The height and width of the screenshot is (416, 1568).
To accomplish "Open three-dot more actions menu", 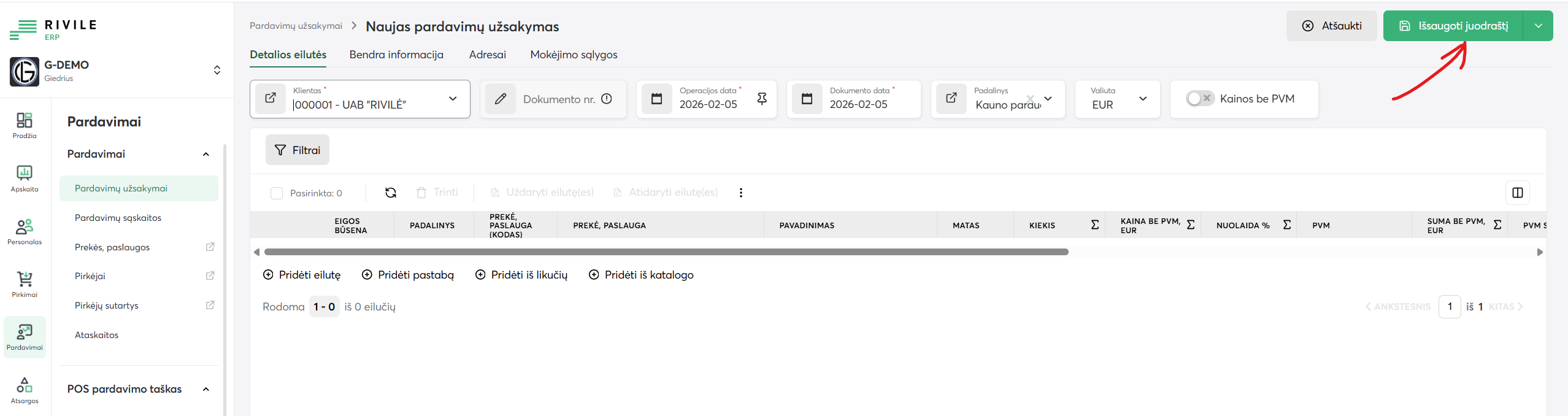I will pyautogui.click(x=741, y=193).
